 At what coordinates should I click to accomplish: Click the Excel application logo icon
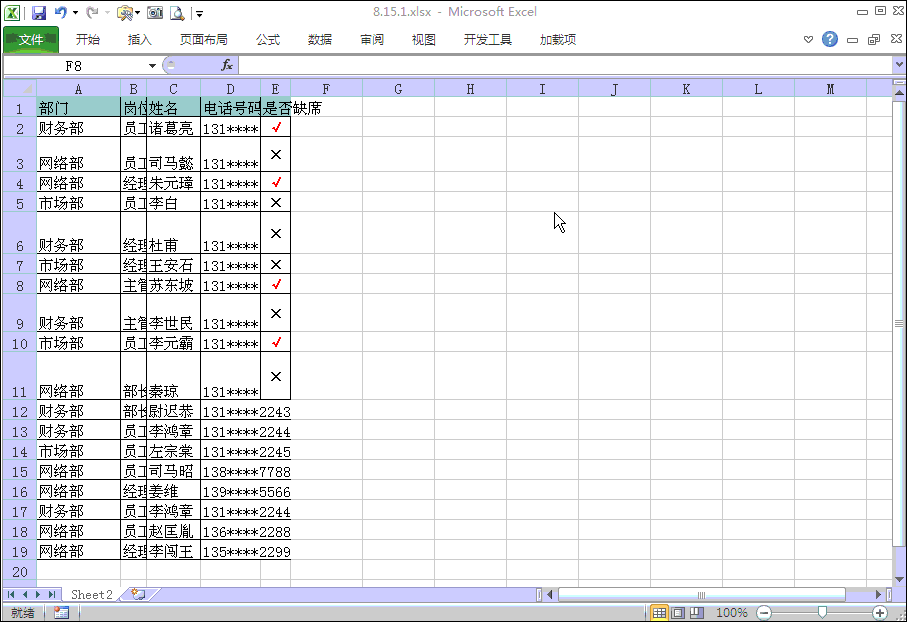tap(12, 13)
